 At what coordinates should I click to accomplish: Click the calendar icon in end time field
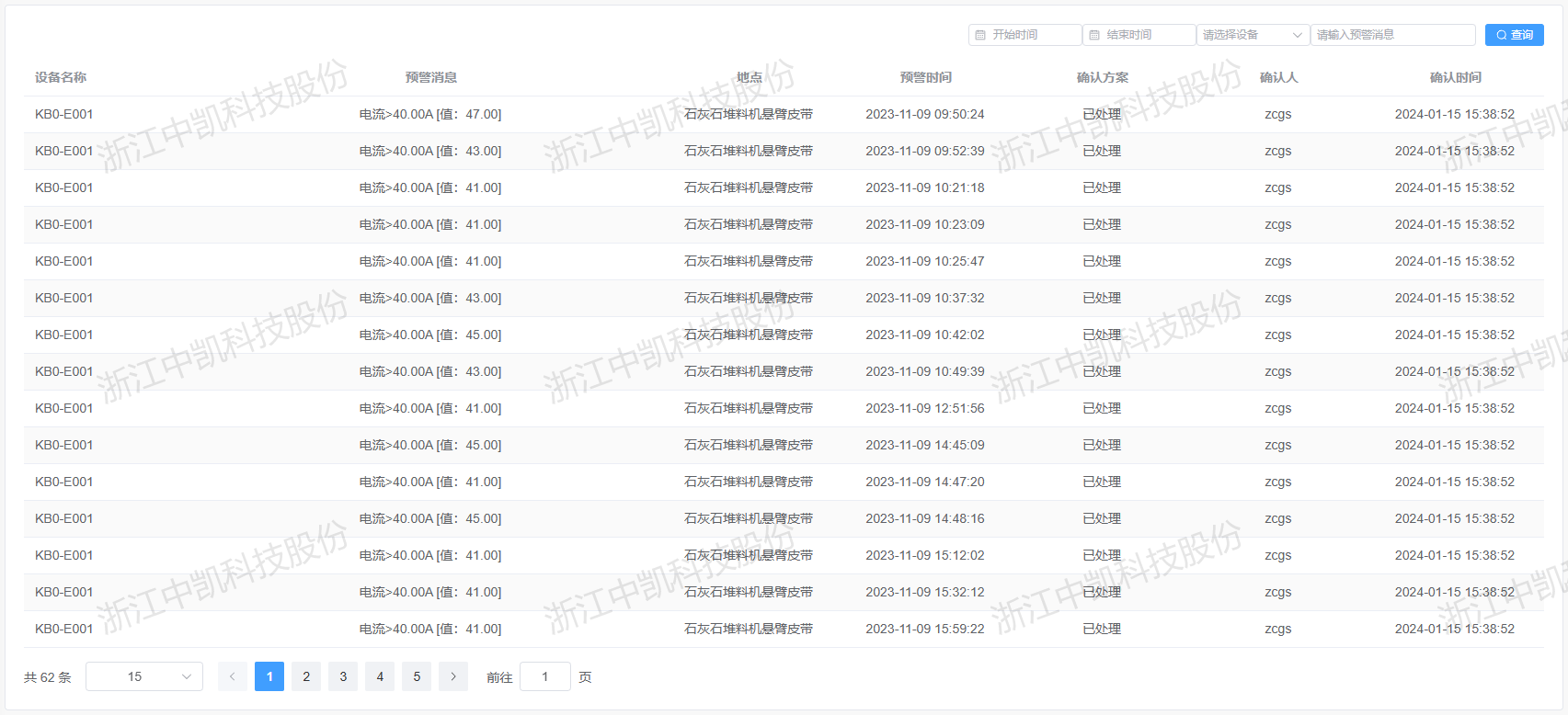coord(1094,35)
